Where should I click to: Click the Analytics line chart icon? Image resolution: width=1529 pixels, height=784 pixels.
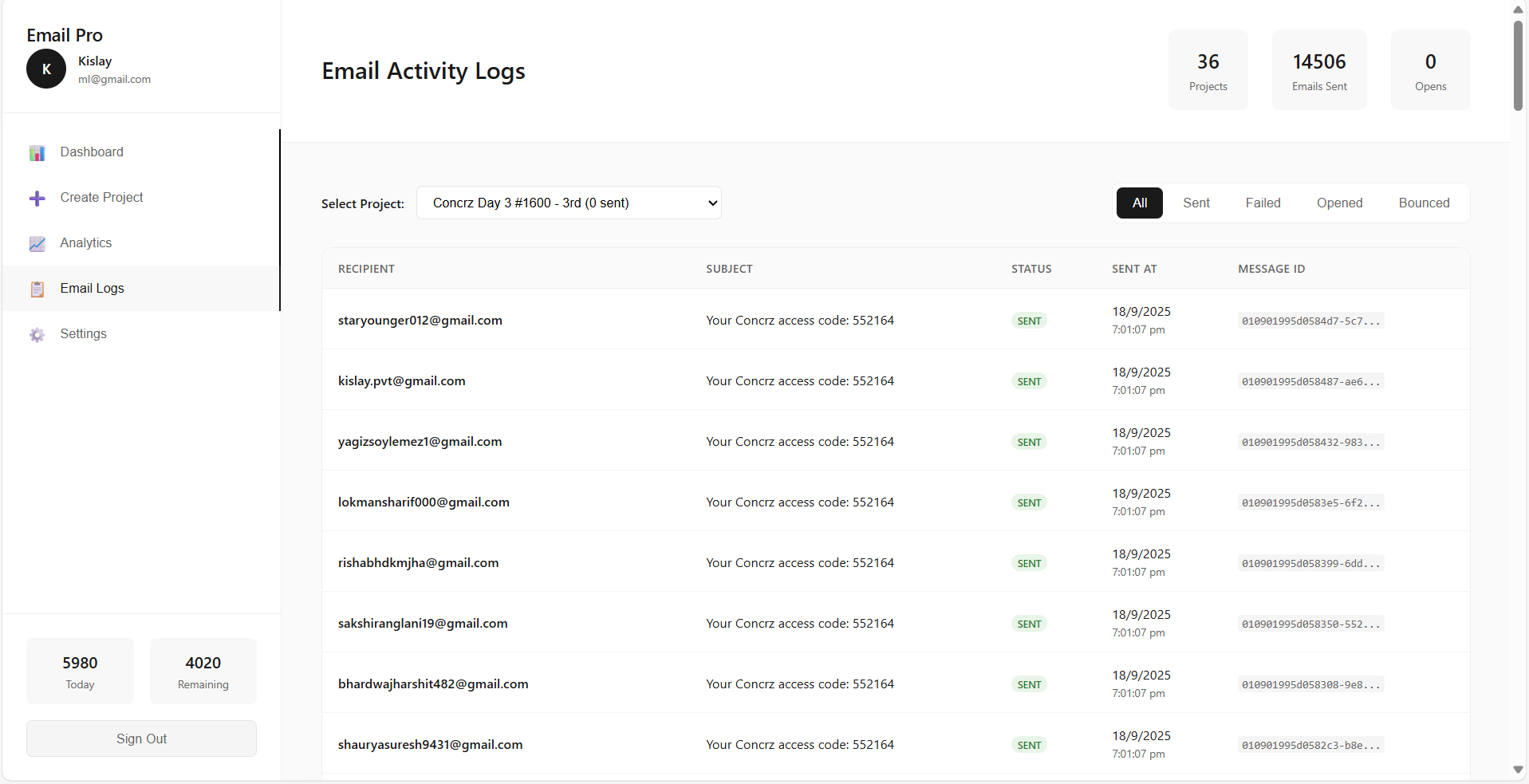37,244
